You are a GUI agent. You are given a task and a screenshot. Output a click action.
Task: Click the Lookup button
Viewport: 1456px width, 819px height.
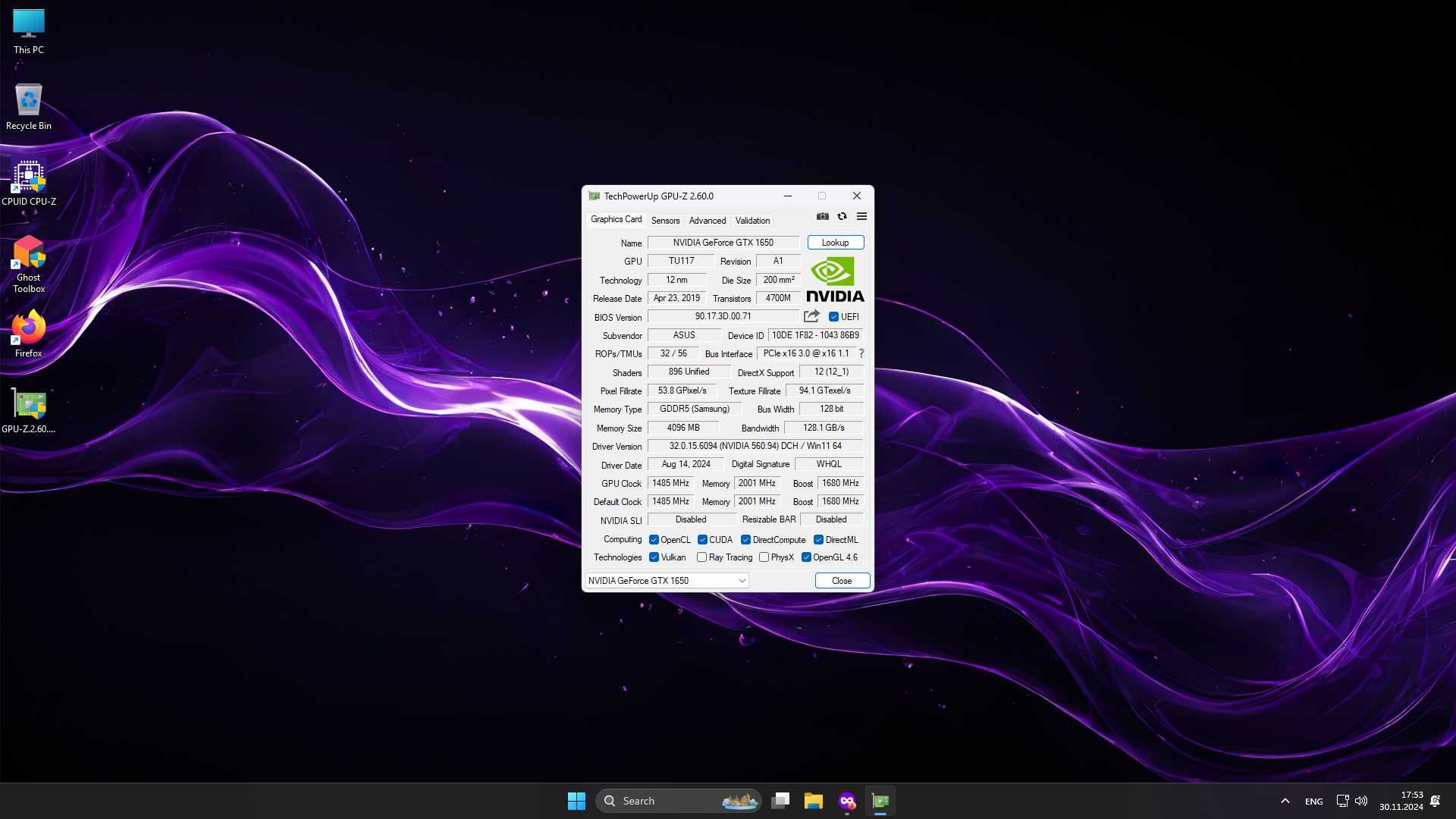[x=835, y=243]
